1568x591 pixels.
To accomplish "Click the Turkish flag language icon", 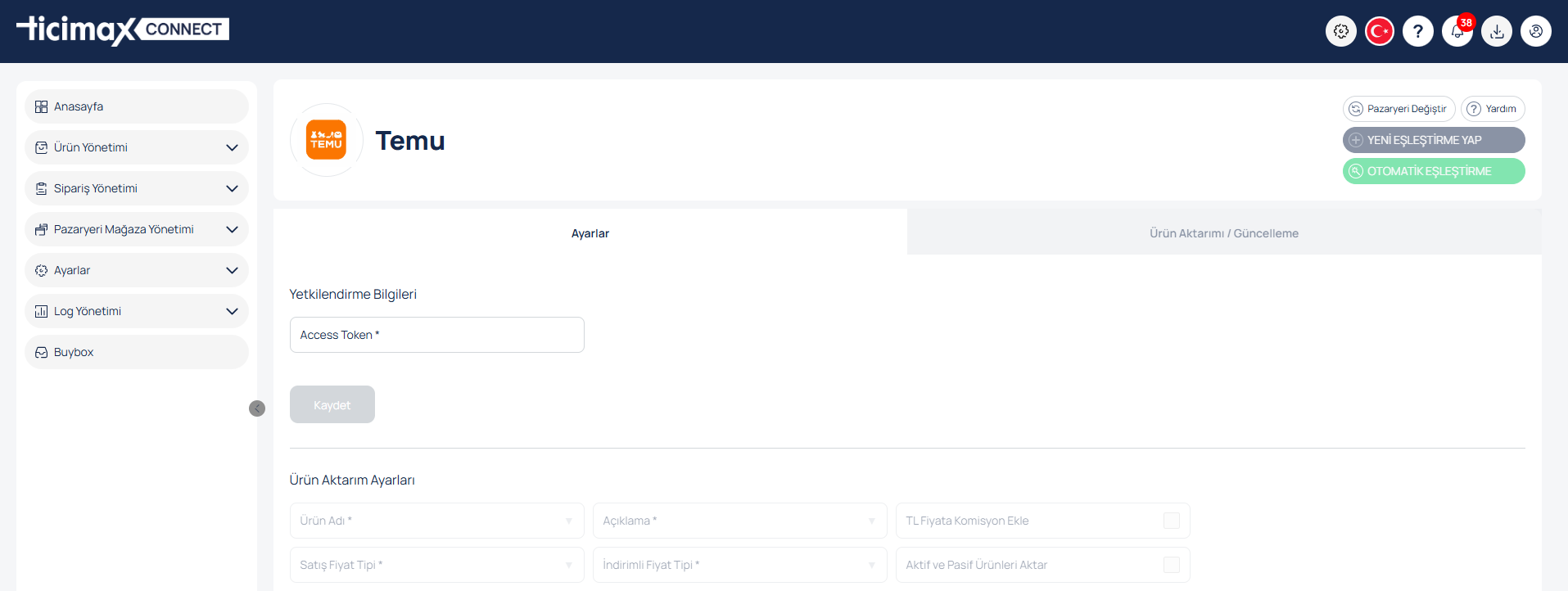I will (x=1380, y=31).
